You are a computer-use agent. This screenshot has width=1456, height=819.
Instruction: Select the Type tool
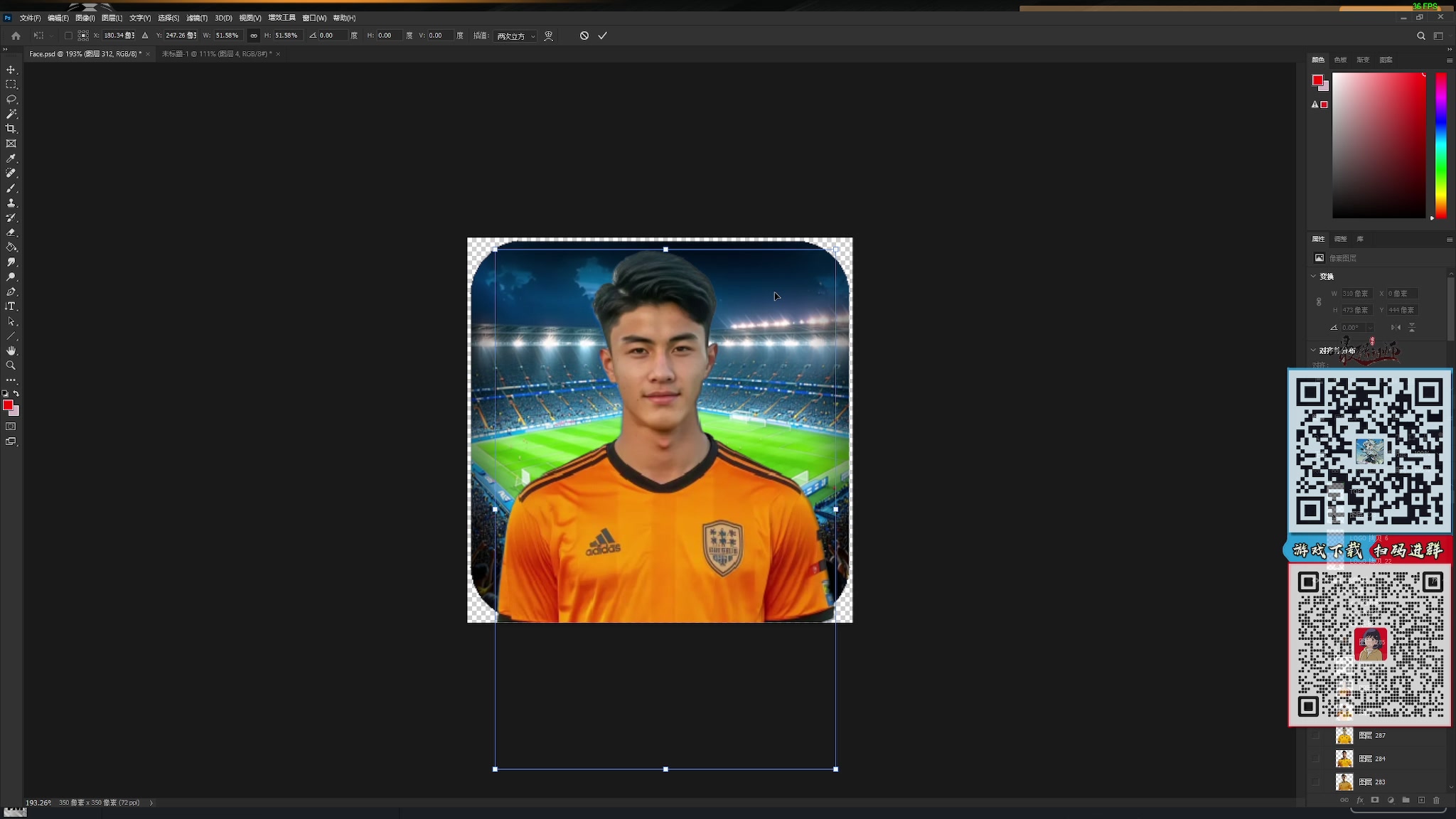[11, 306]
